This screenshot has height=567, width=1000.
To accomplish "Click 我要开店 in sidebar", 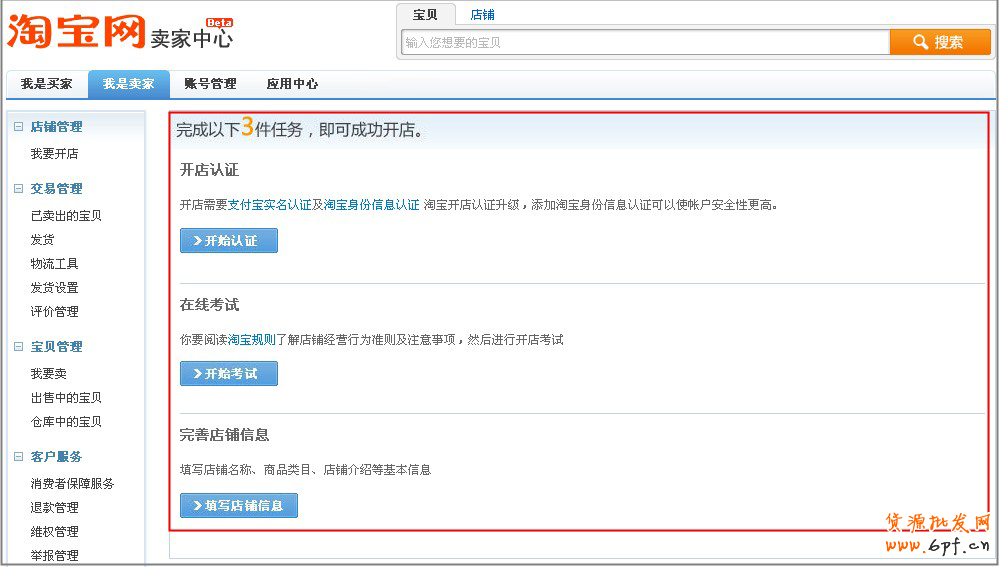I will pyautogui.click(x=54, y=154).
